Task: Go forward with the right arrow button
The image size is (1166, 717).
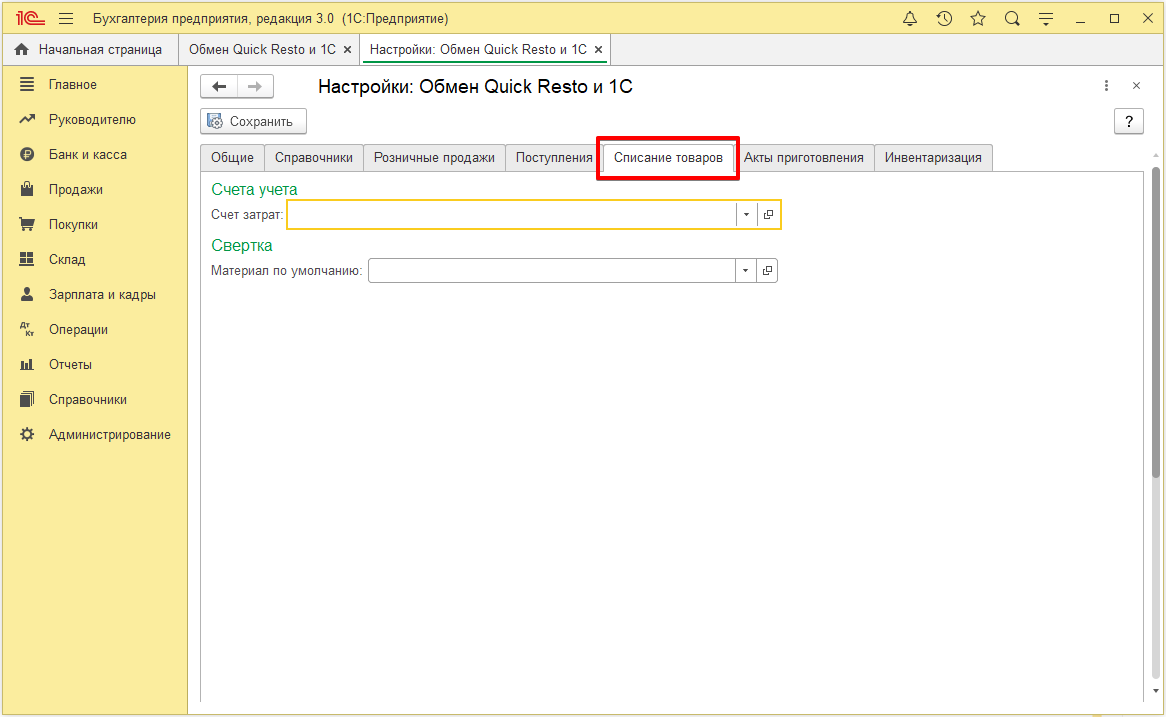Action: tap(255, 86)
